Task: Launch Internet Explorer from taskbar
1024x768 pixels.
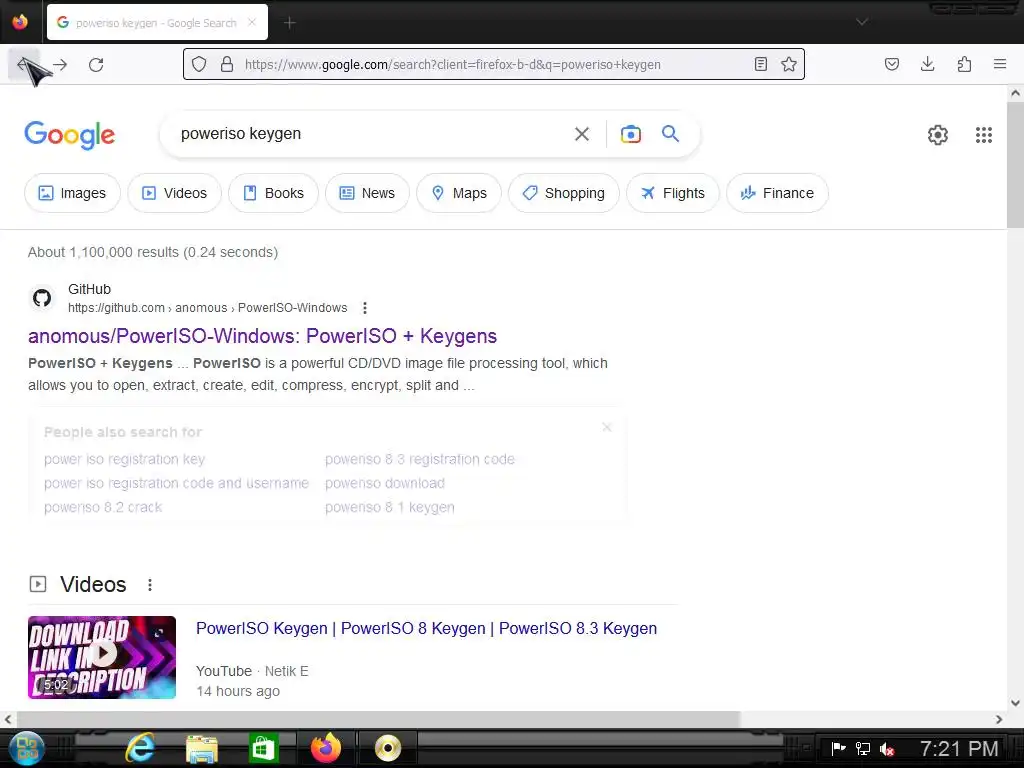Action: click(140, 748)
